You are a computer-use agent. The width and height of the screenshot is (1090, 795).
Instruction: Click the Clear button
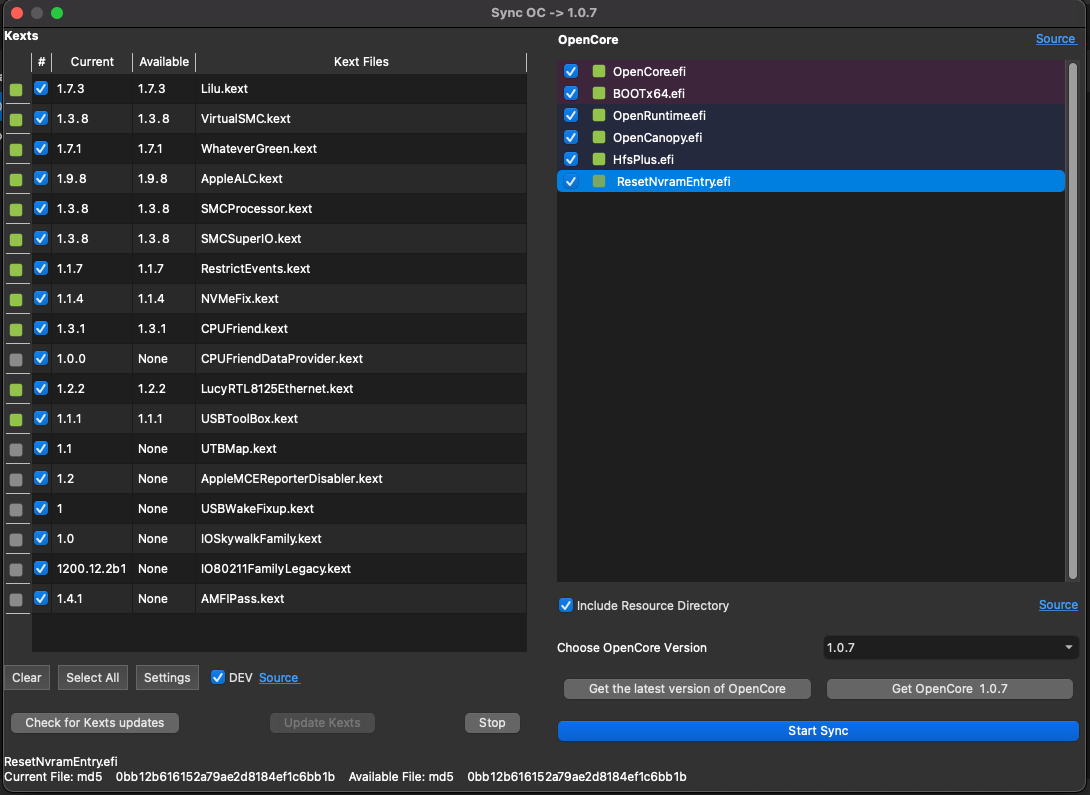[26, 678]
